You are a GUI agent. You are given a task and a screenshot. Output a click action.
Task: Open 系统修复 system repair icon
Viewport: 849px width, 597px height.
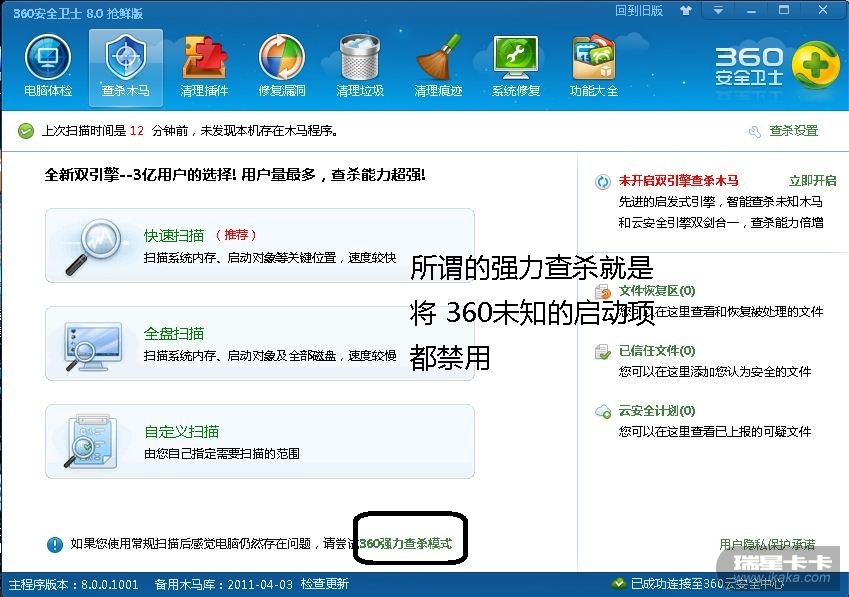tap(516, 66)
